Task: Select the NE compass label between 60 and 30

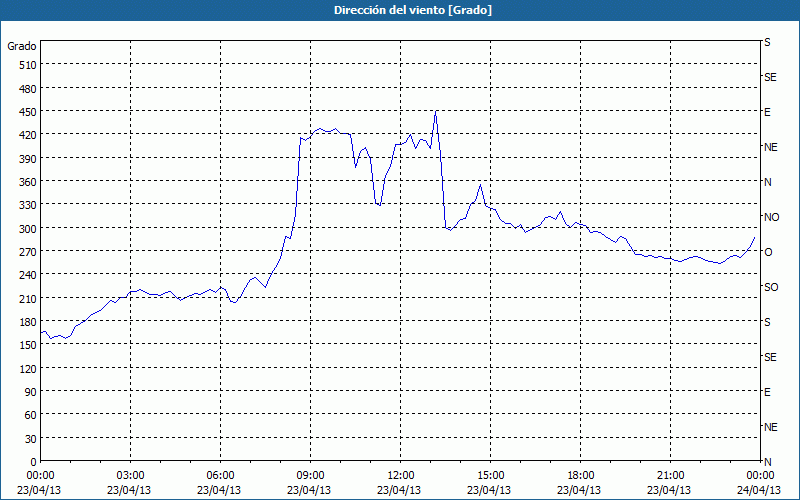Action: tap(770, 427)
